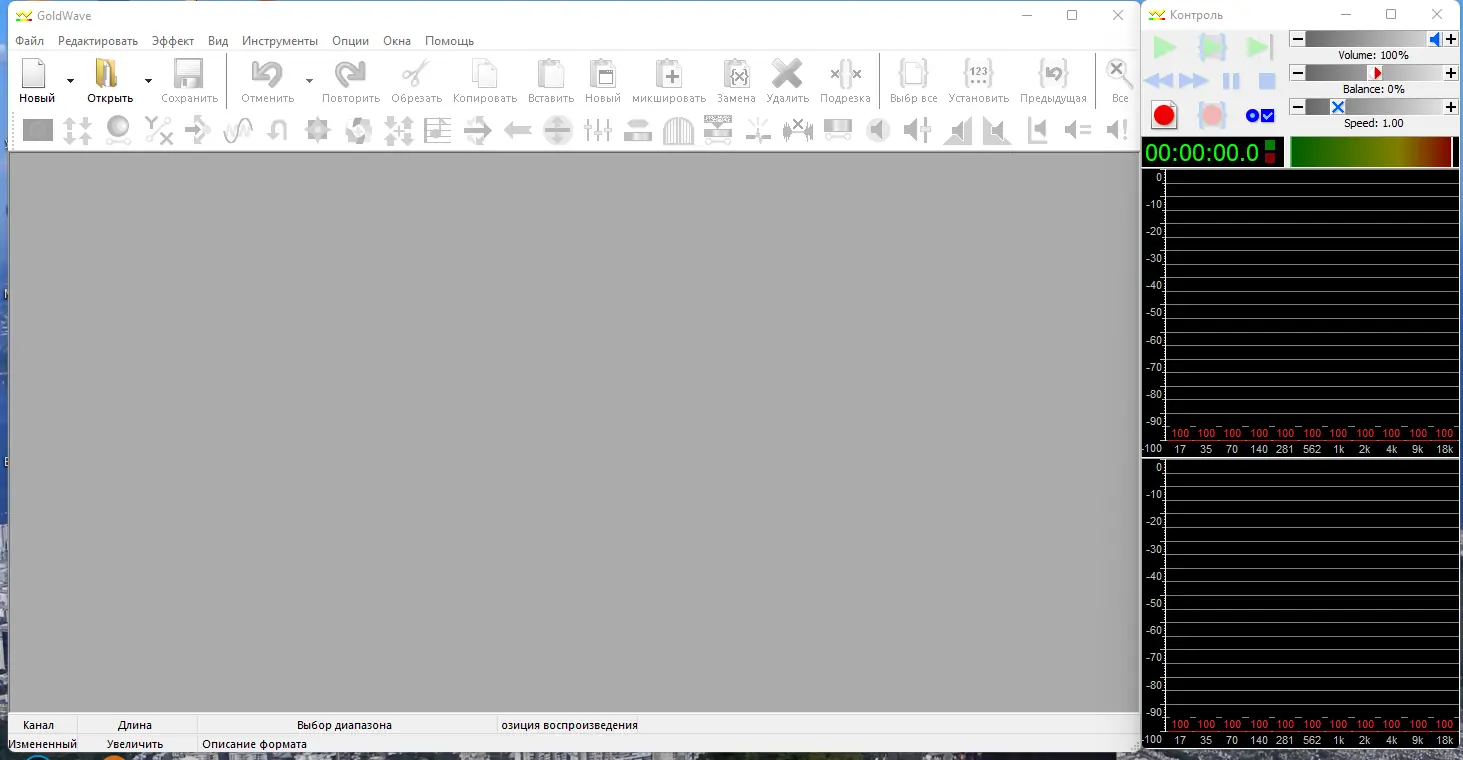This screenshot has width=1463, height=760.
Task: Click the arched gate effect icon
Action: tap(678, 130)
